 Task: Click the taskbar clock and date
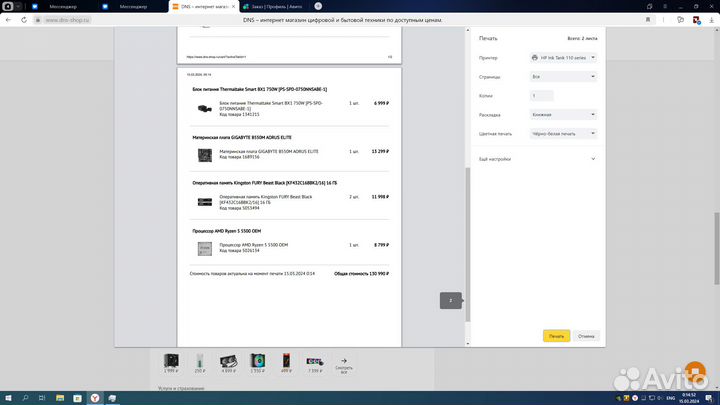click(689, 398)
